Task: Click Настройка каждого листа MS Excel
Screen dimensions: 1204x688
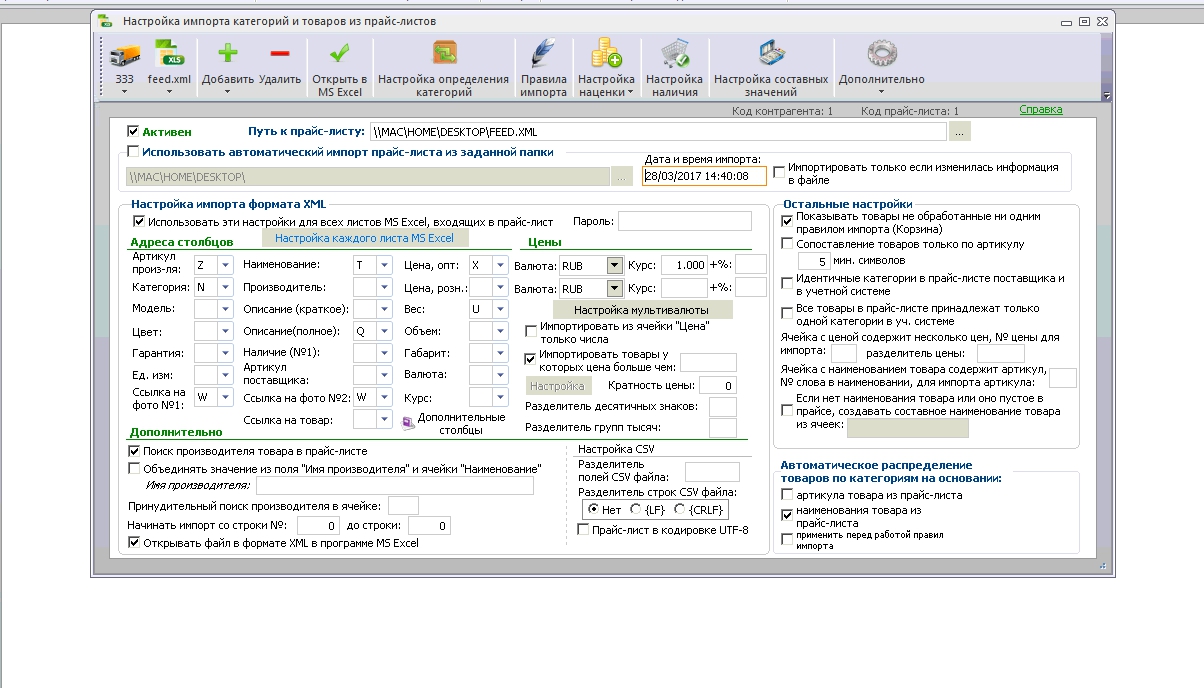Action: 364,238
